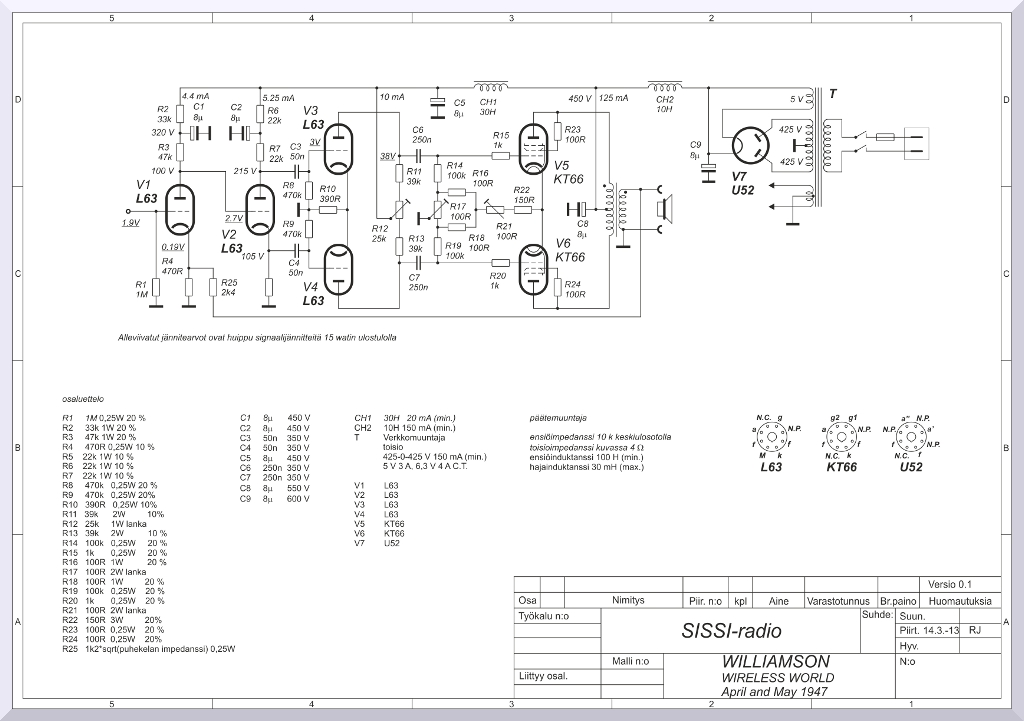Screen dimensions: 1024x721
Task: Click the V1 L63 input tube symbol
Action: (x=180, y=210)
